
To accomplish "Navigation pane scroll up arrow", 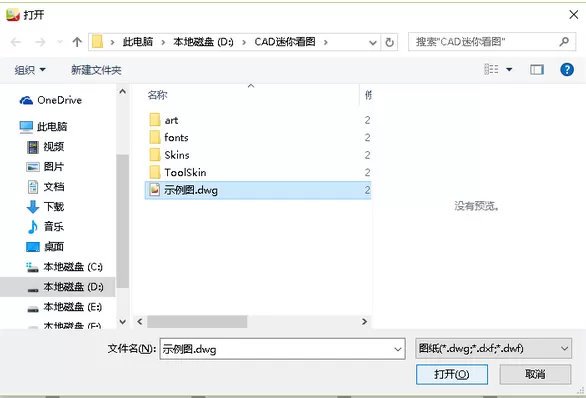I will (122, 91).
